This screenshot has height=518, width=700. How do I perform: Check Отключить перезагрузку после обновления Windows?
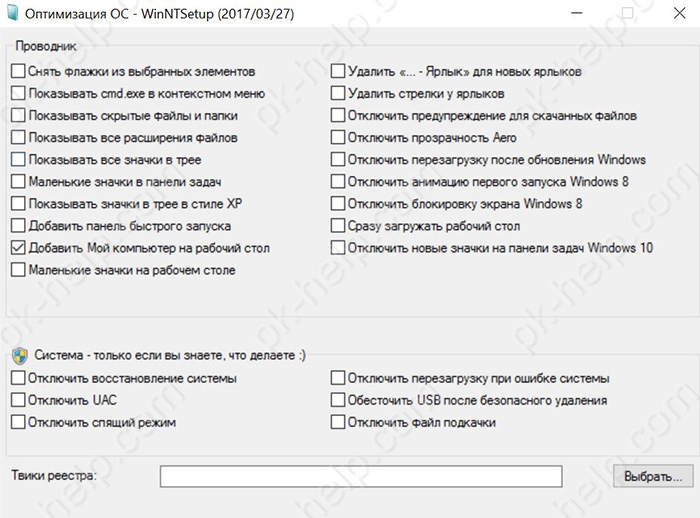pos(338,159)
